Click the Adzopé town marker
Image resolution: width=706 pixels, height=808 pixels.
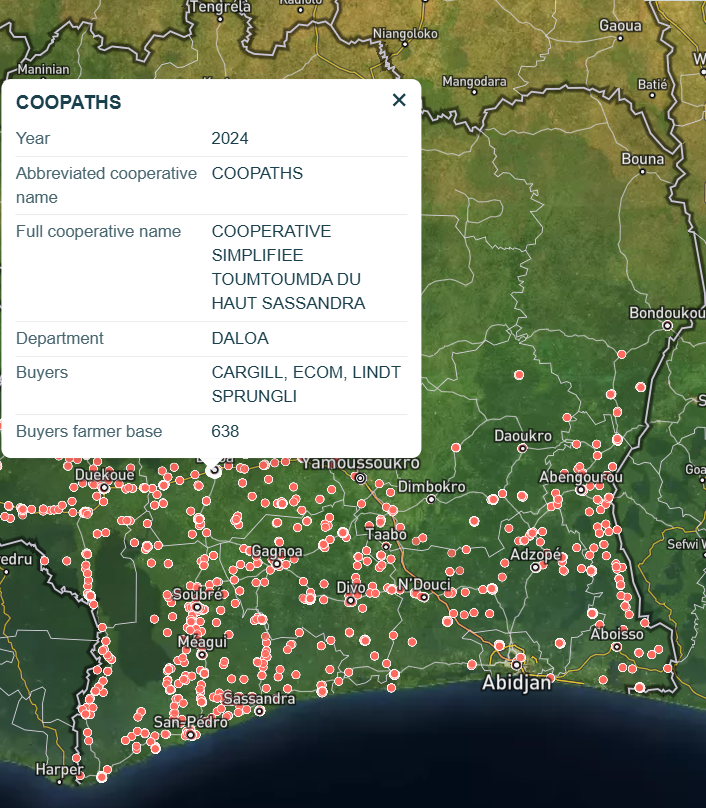(535, 567)
